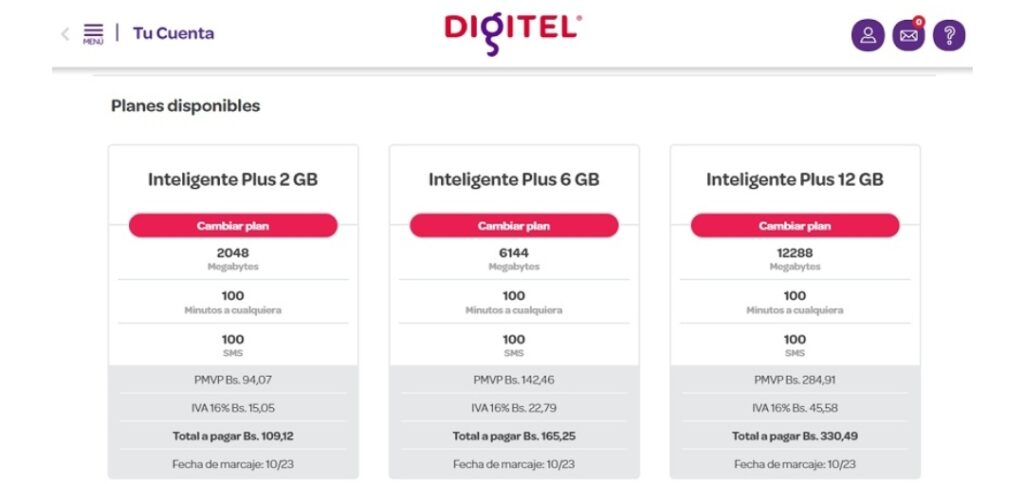Select the Inteligente Plus 12 GB title
Screen dimensions: 1024x484
[x=795, y=180]
